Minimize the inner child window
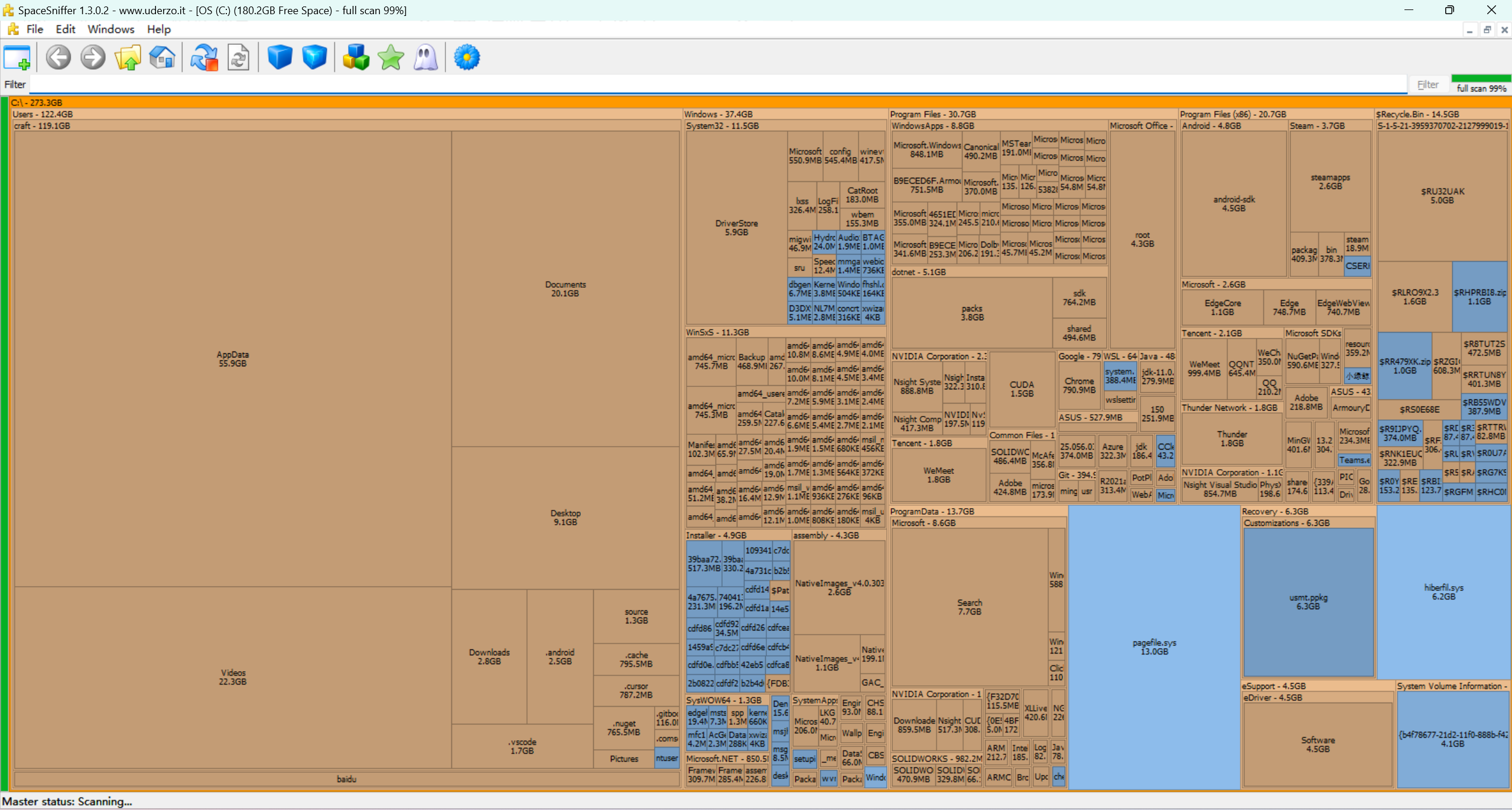Image resolution: width=1512 pixels, height=810 pixels. (x=1469, y=30)
